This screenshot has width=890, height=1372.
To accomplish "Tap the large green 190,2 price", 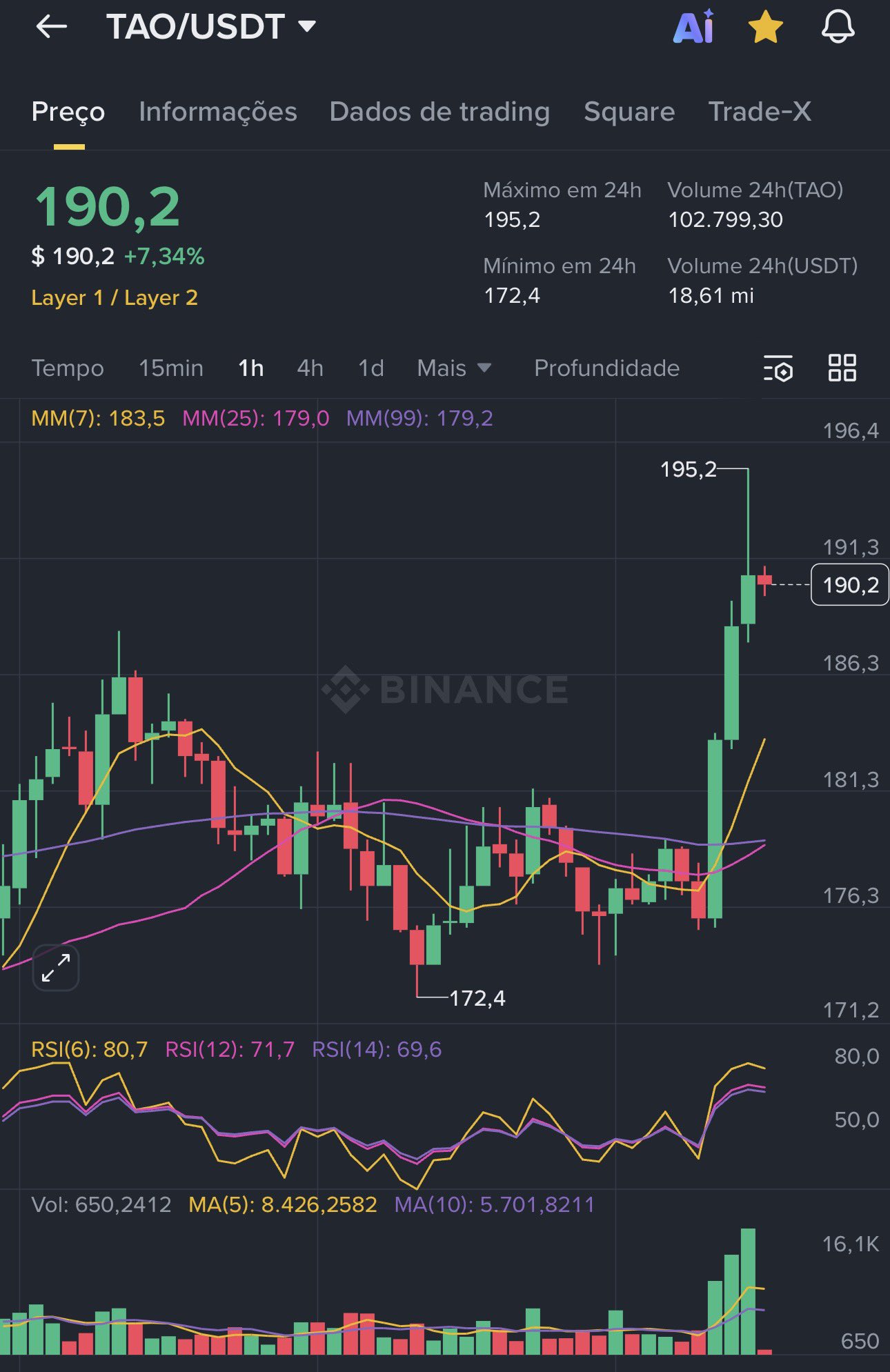I will (x=108, y=207).
